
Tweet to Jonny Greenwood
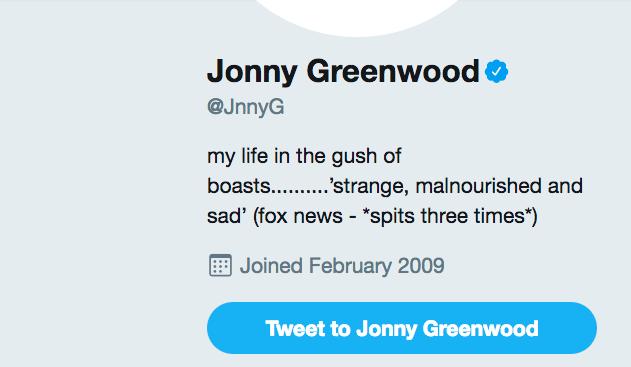point(402,328)
